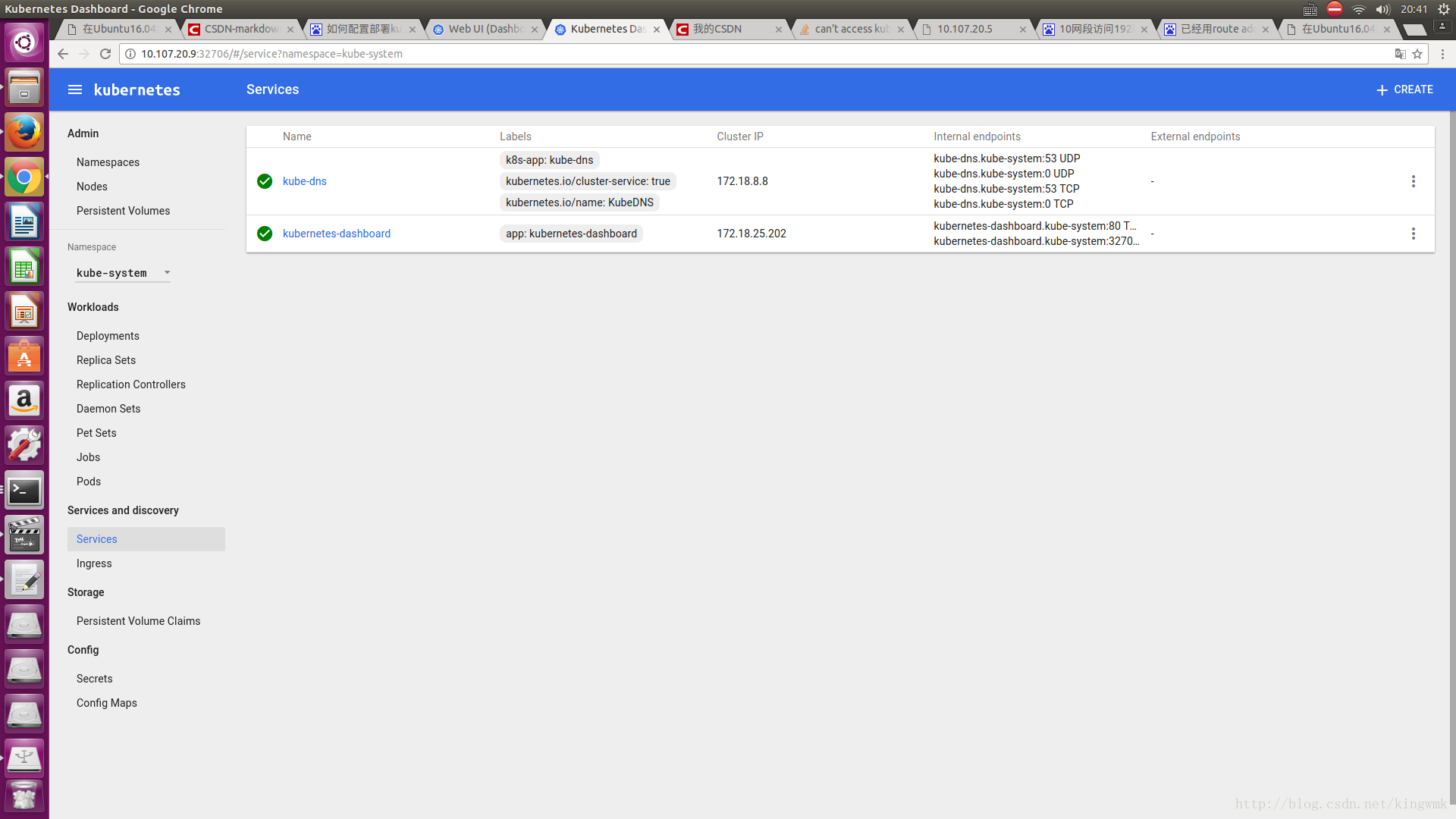Open the kube-dns service link

[x=305, y=181]
